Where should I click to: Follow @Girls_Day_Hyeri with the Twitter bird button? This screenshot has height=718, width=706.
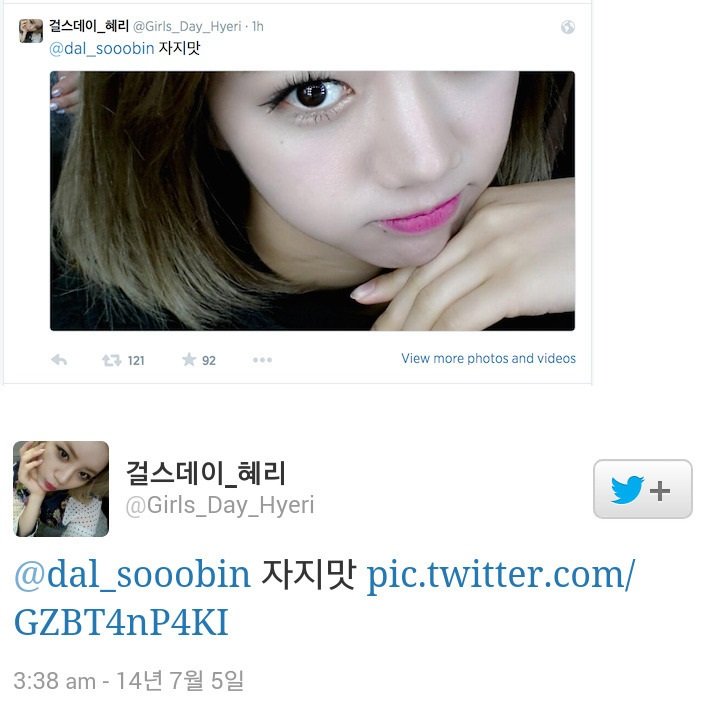pos(642,489)
